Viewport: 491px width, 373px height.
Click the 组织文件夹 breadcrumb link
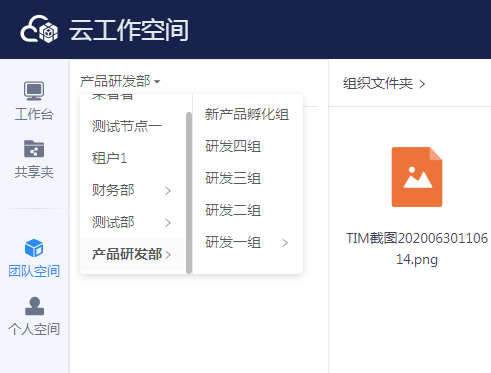point(378,83)
